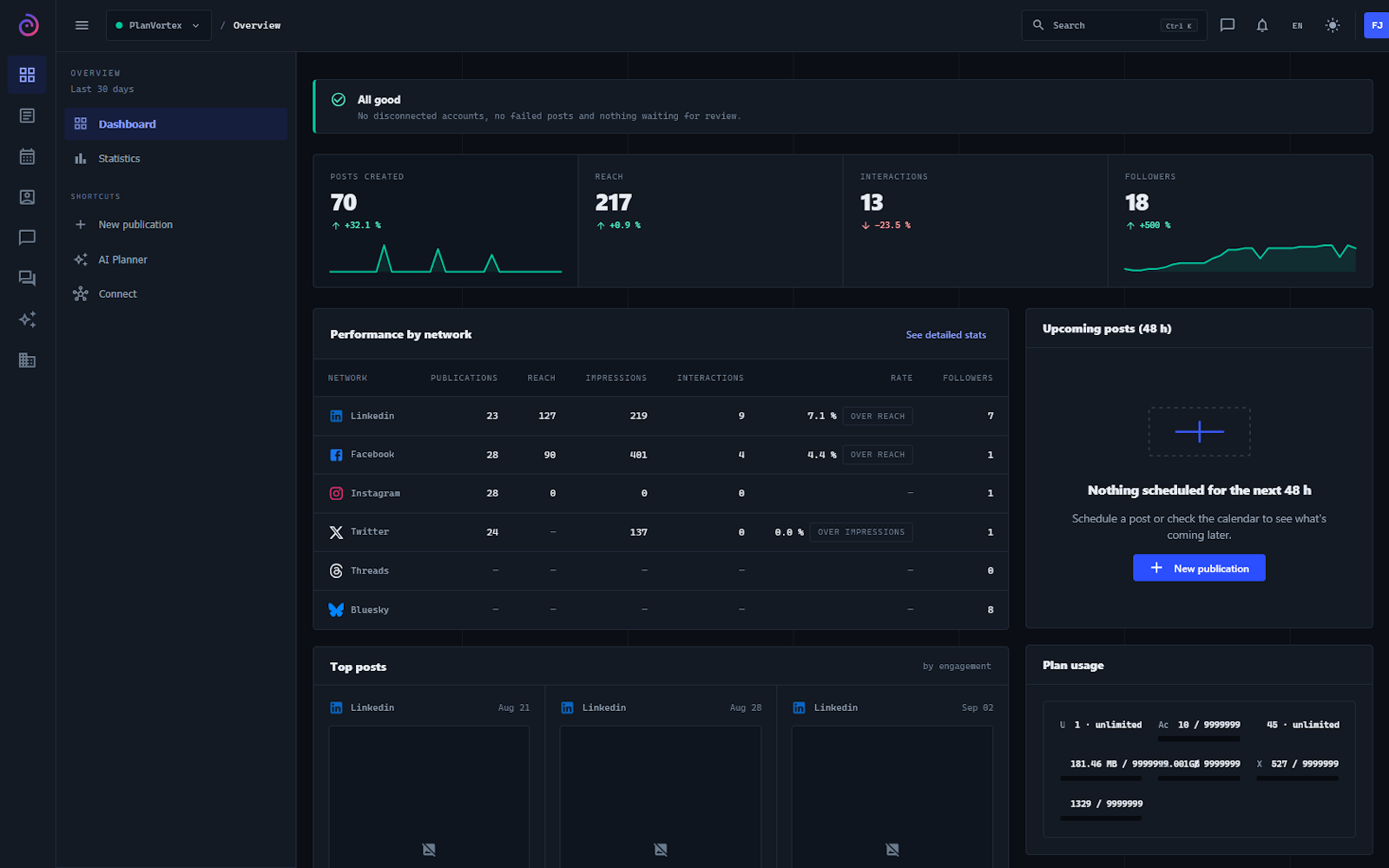The image size is (1389, 868).
Task: Open the contacts icon in left rail
Action: pyautogui.click(x=27, y=197)
